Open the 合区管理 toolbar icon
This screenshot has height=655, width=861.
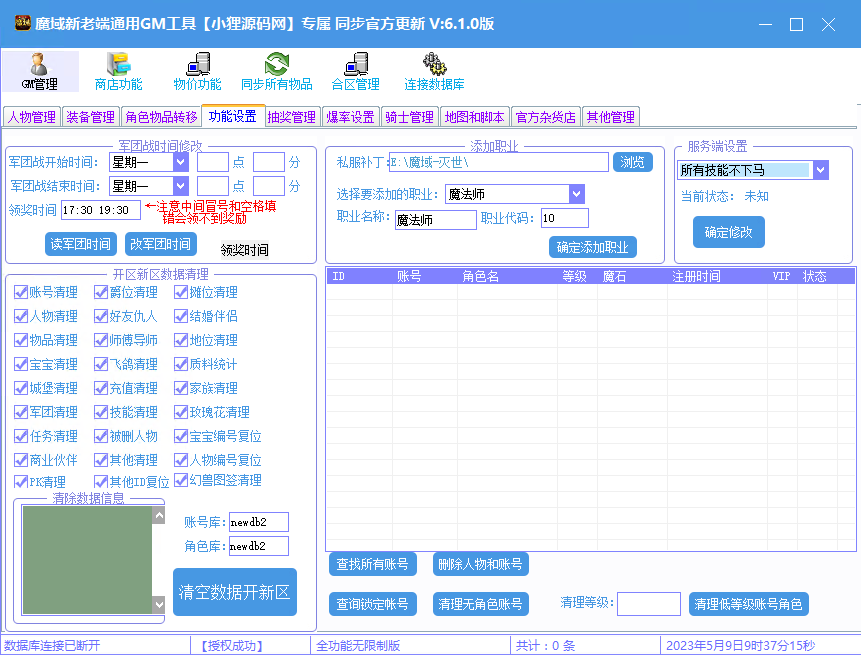coord(355,64)
